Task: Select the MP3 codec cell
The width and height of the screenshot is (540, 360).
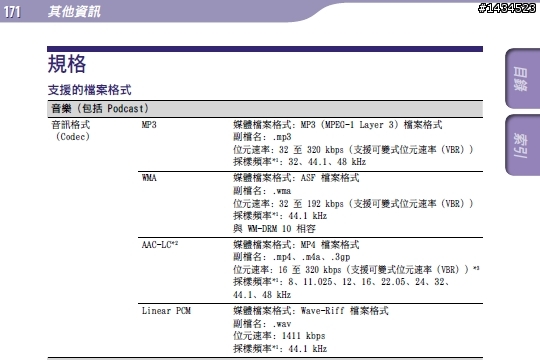Action: click(149, 124)
